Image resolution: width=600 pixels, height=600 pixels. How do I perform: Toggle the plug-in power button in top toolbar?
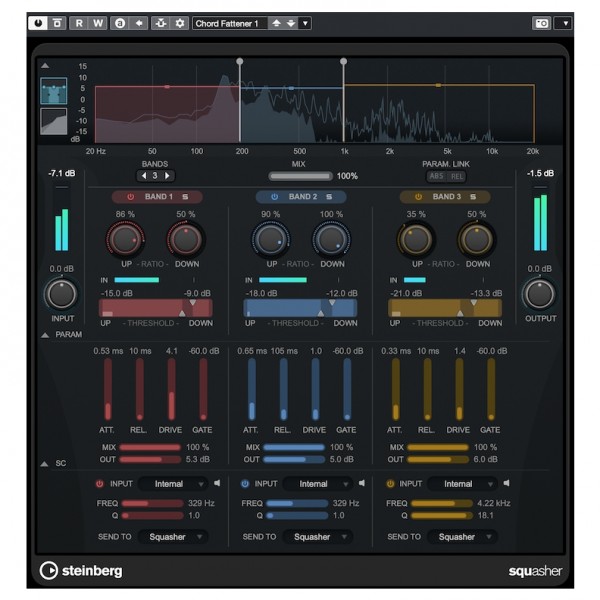tap(38, 23)
